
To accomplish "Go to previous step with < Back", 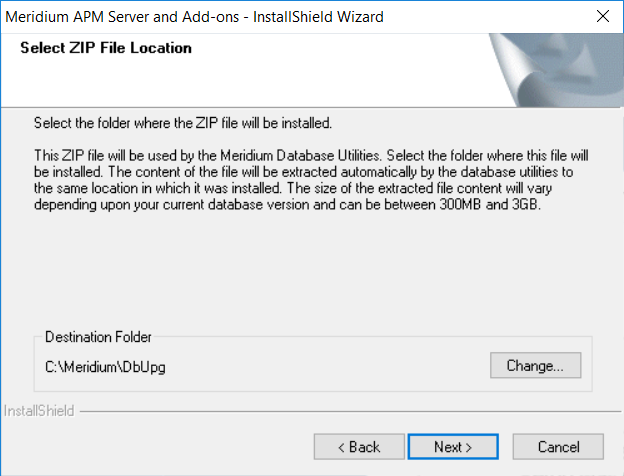I will point(359,447).
